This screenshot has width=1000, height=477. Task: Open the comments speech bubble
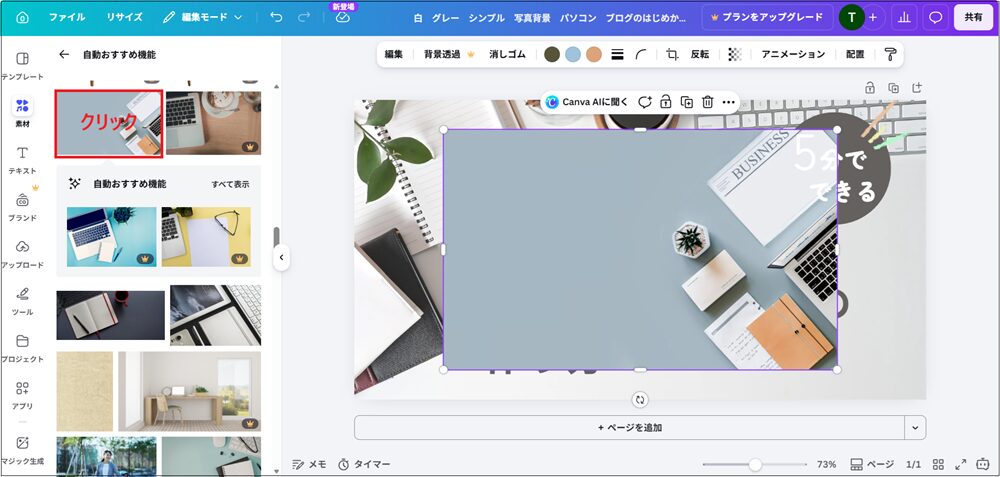coord(936,18)
